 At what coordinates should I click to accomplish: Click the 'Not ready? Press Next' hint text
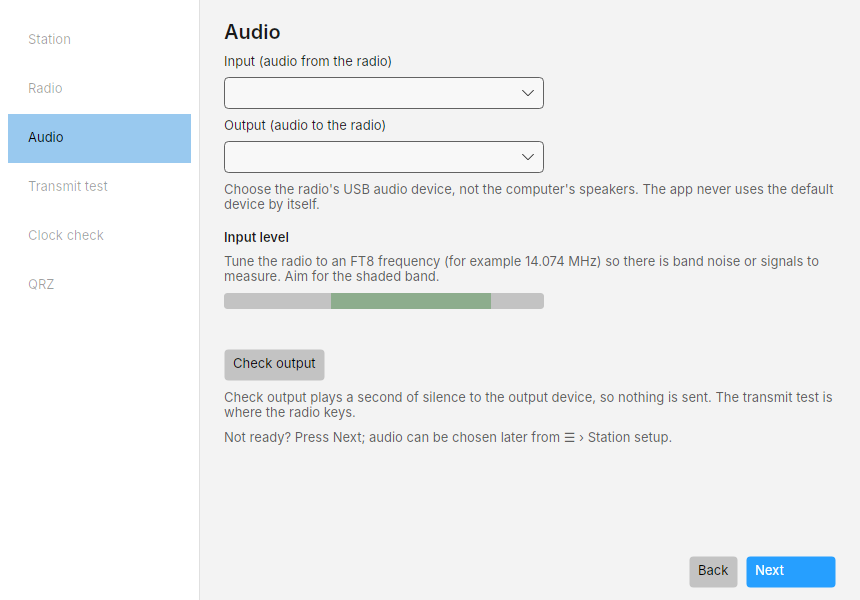click(448, 438)
